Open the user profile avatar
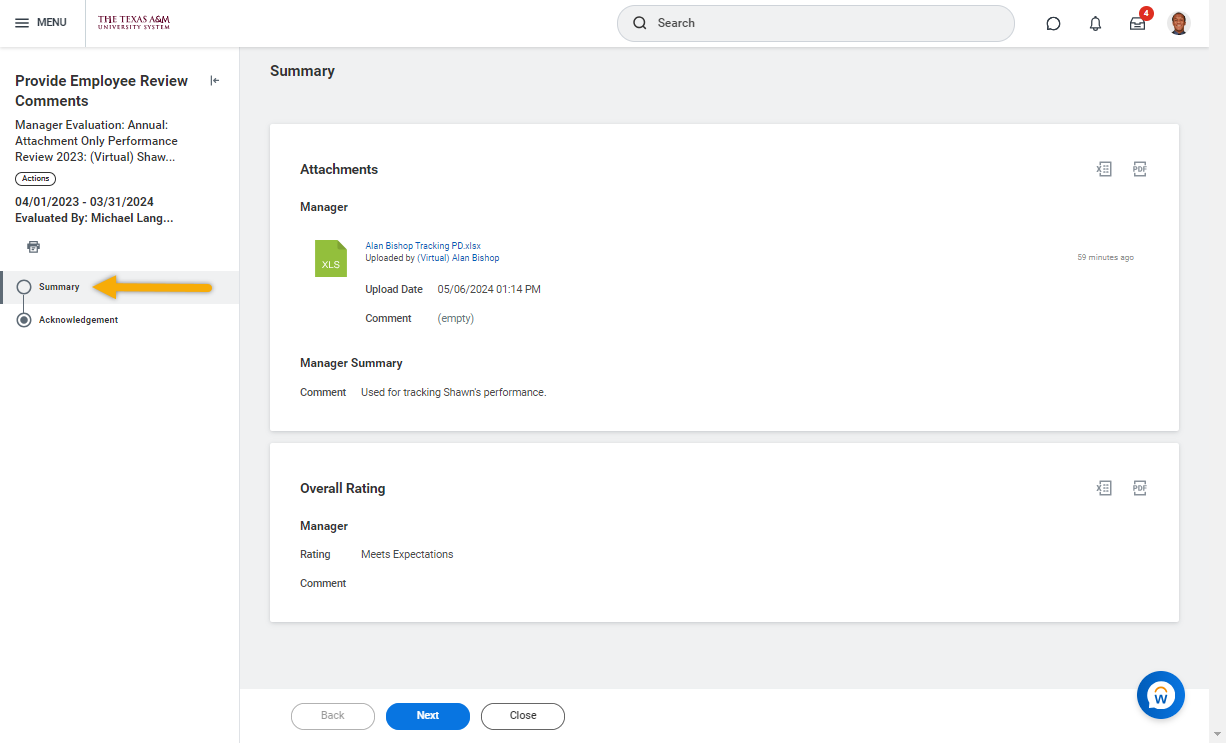Screen dimensions: 1226x743 click(1179, 23)
